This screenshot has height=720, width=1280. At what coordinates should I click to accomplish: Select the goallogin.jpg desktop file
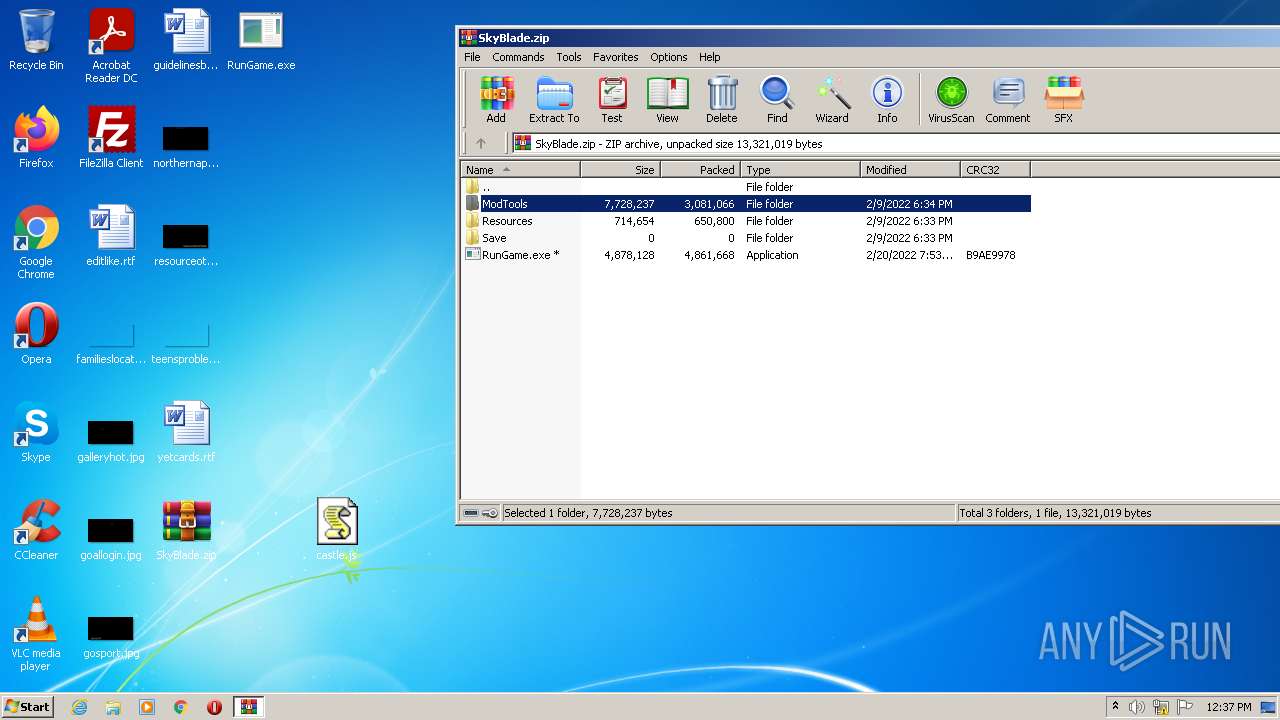pyautogui.click(x=111, y=538)
